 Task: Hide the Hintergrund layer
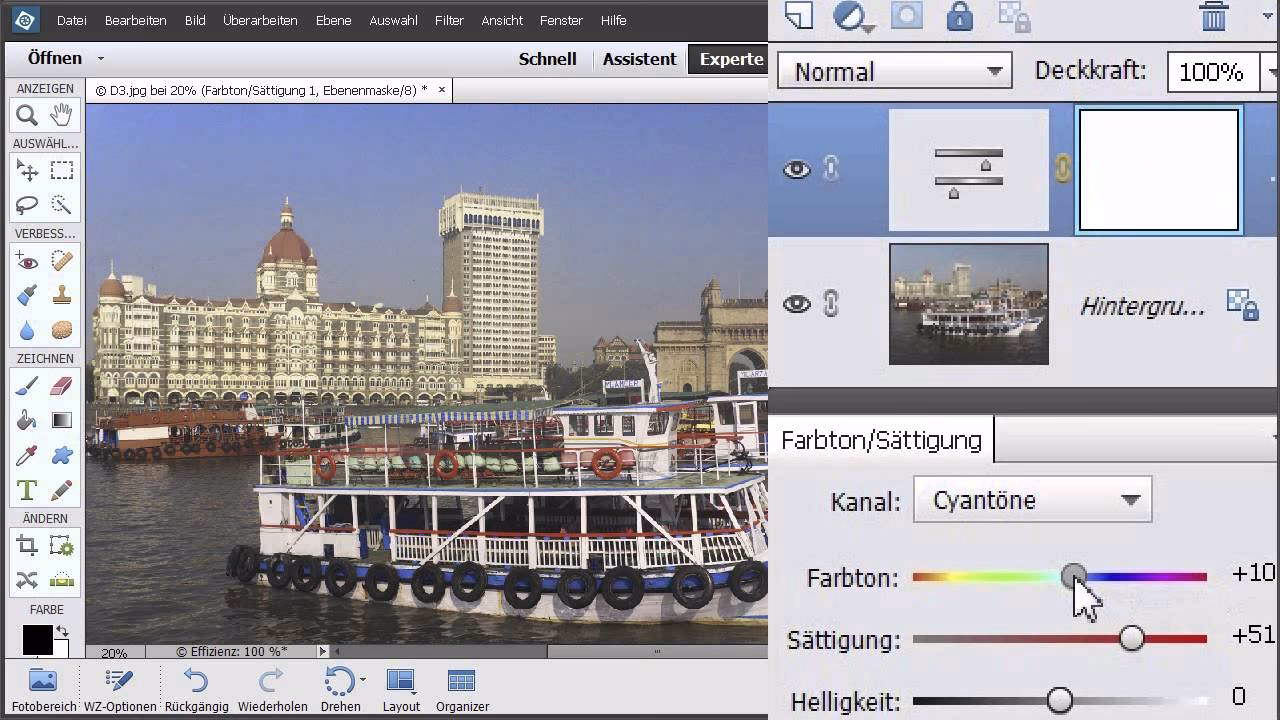(797, 303)
